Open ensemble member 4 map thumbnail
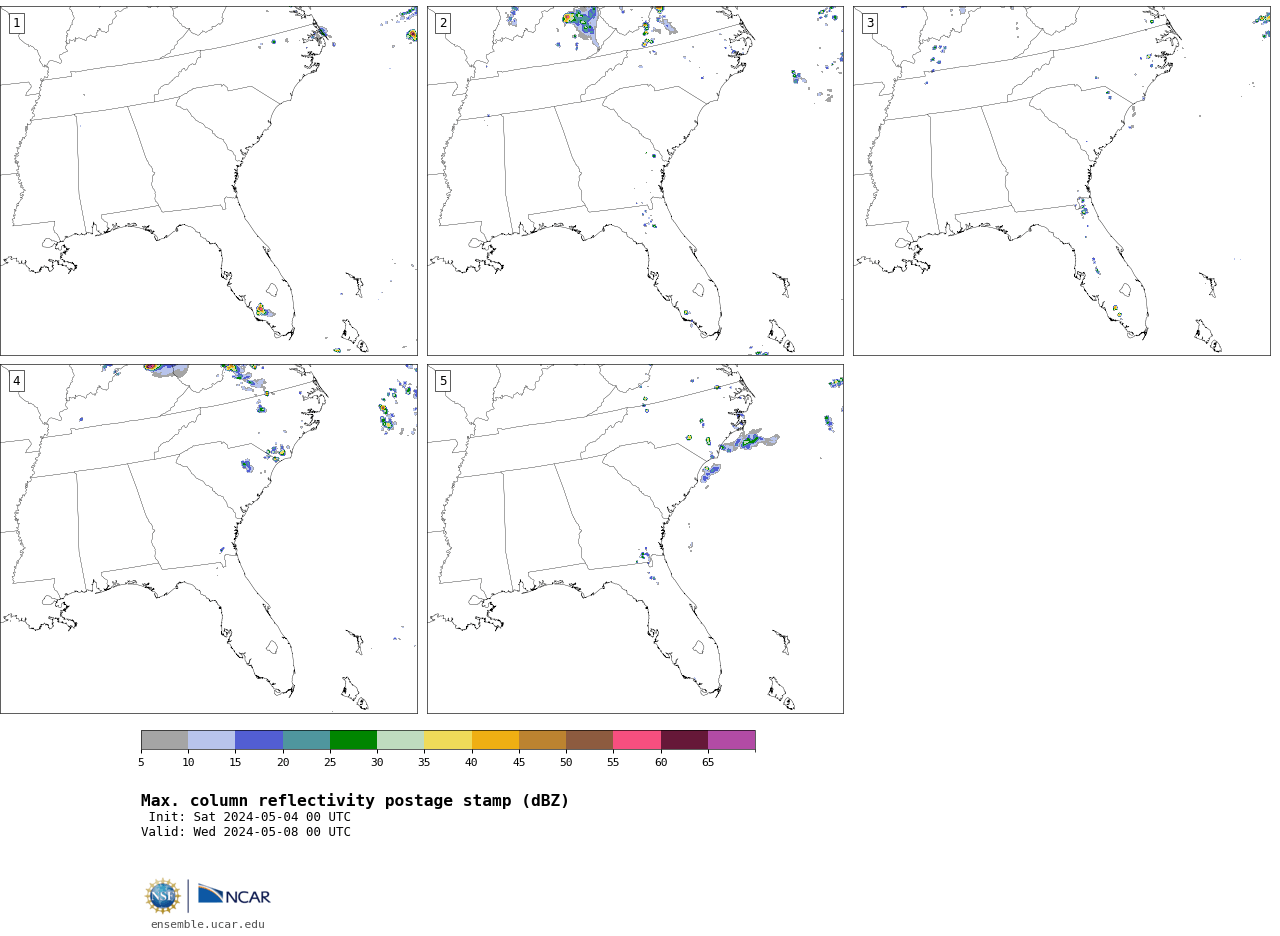The image size is (1280, 936). (x=209, y=539)
